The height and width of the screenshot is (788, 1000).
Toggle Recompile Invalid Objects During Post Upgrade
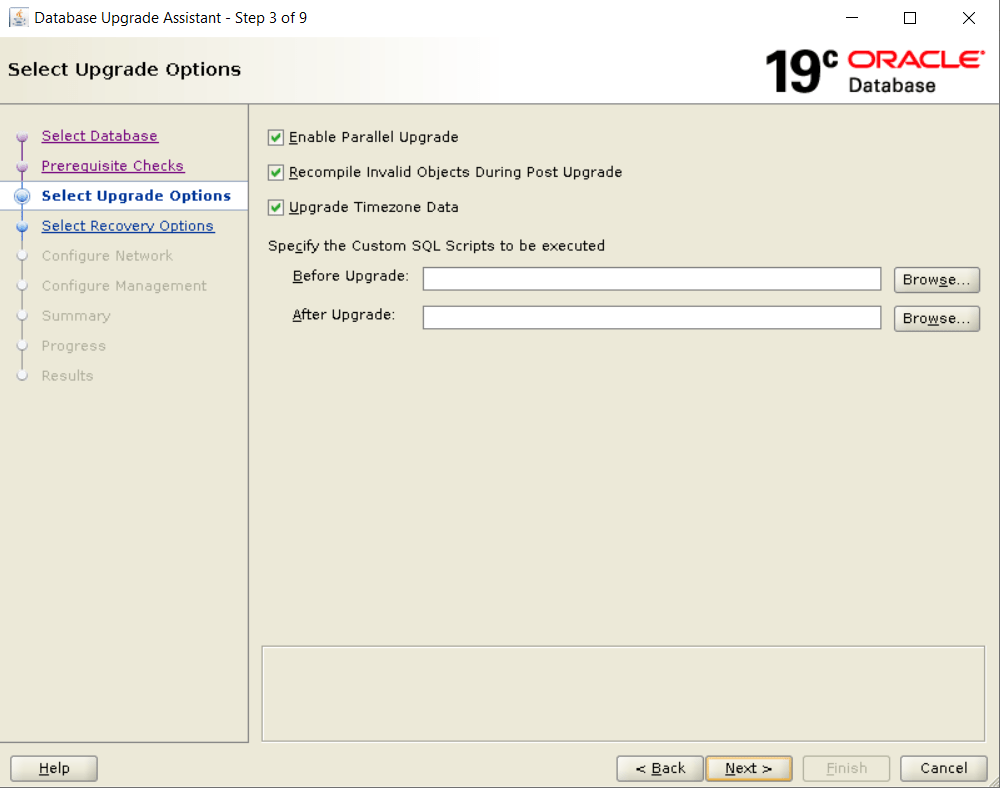276,172
